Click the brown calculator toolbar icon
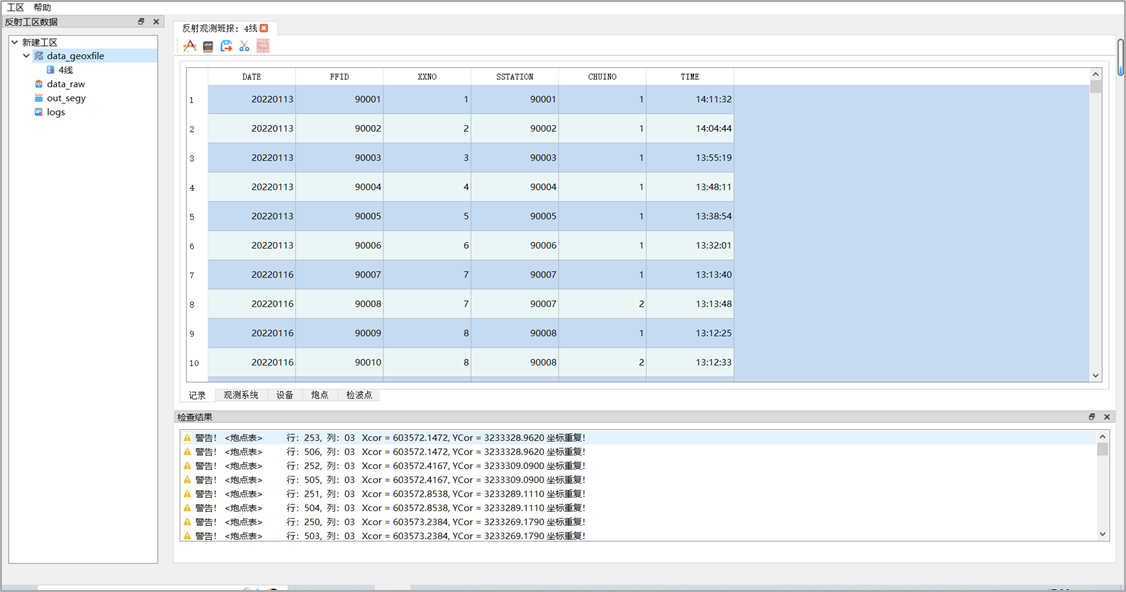Screen dimensions: 1126x592 coord(208,46)
